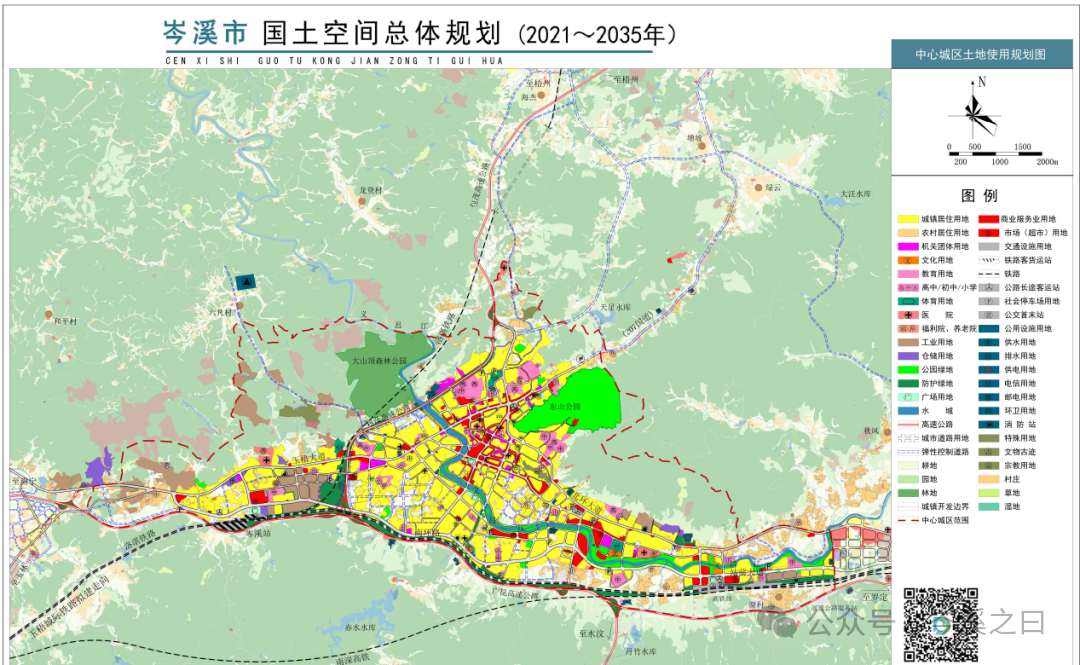This screenshot has width=1080, height=665.
Task: Click the 图例 legend heading
Action: coord(979,196)
